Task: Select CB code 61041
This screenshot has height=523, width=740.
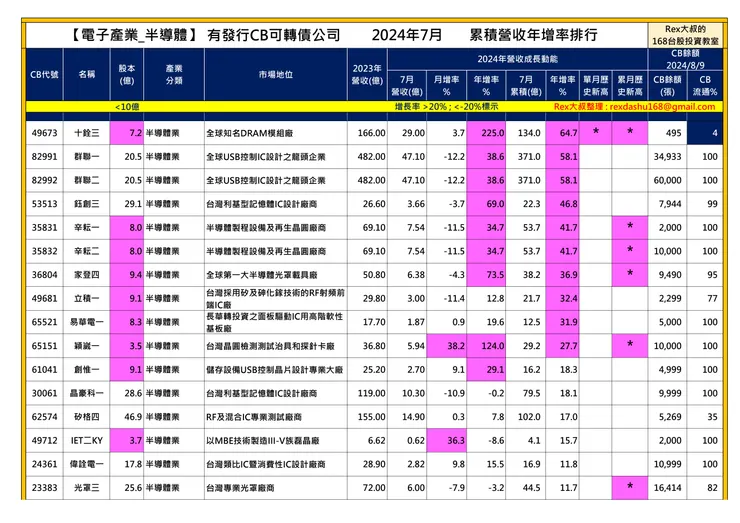Action: 44,370
